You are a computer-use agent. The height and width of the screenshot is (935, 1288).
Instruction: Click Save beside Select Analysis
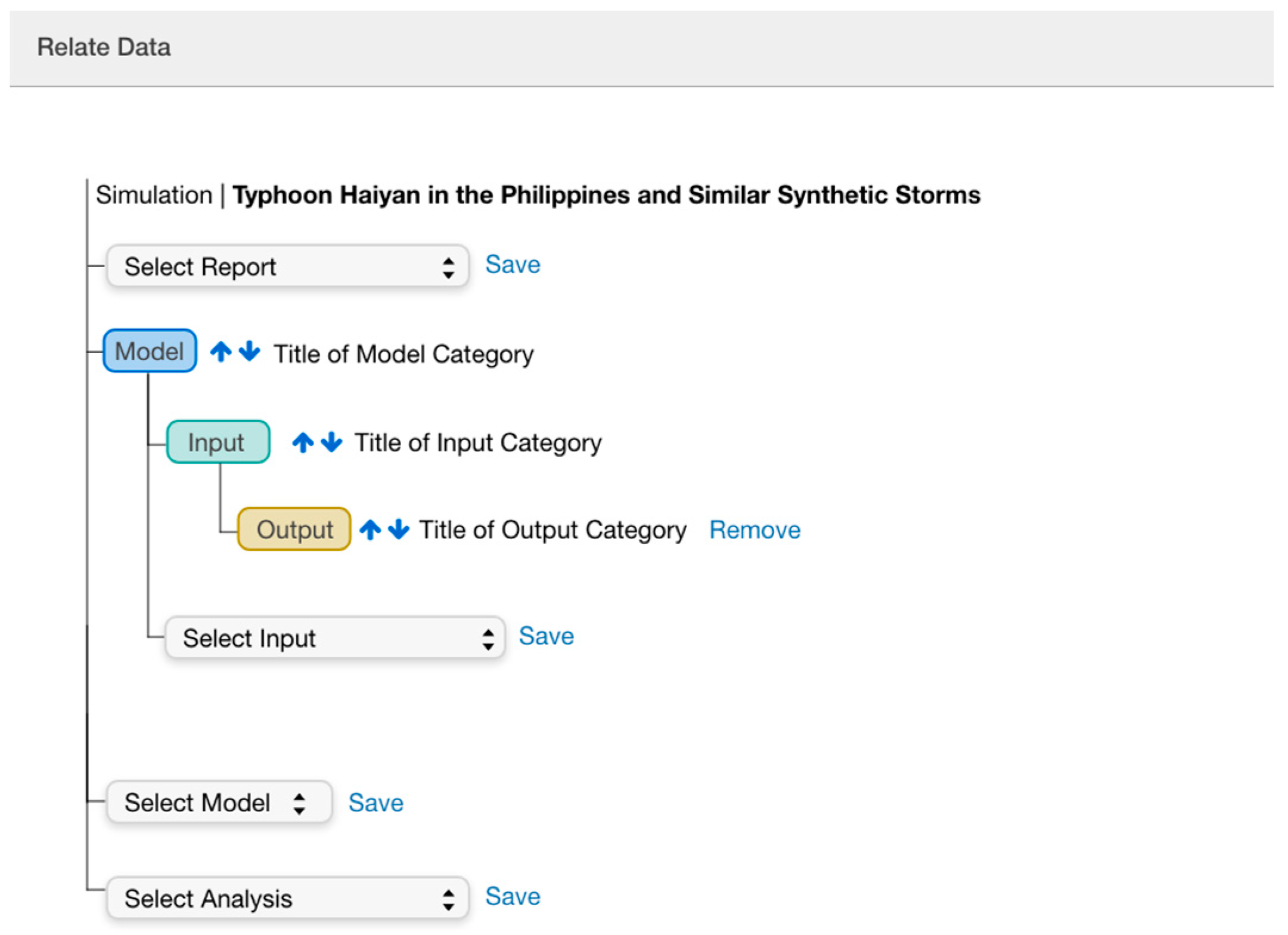(x=513, y=897)
